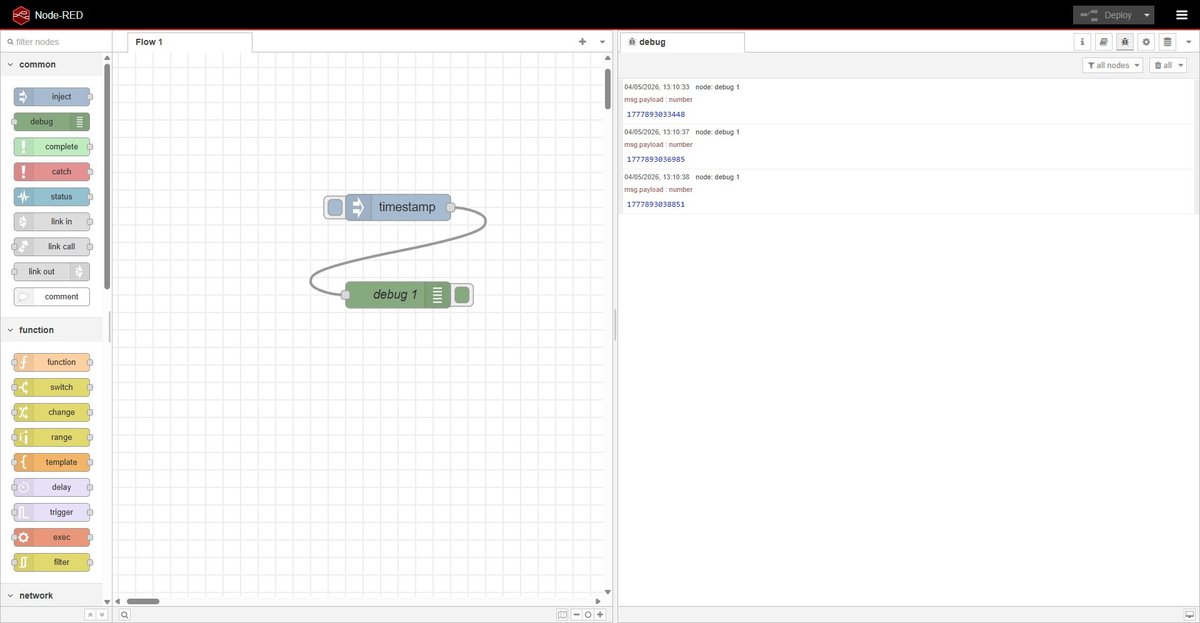Pick the debug node from palette
This screenshot has height=623, width=1200.
point(52,121)
